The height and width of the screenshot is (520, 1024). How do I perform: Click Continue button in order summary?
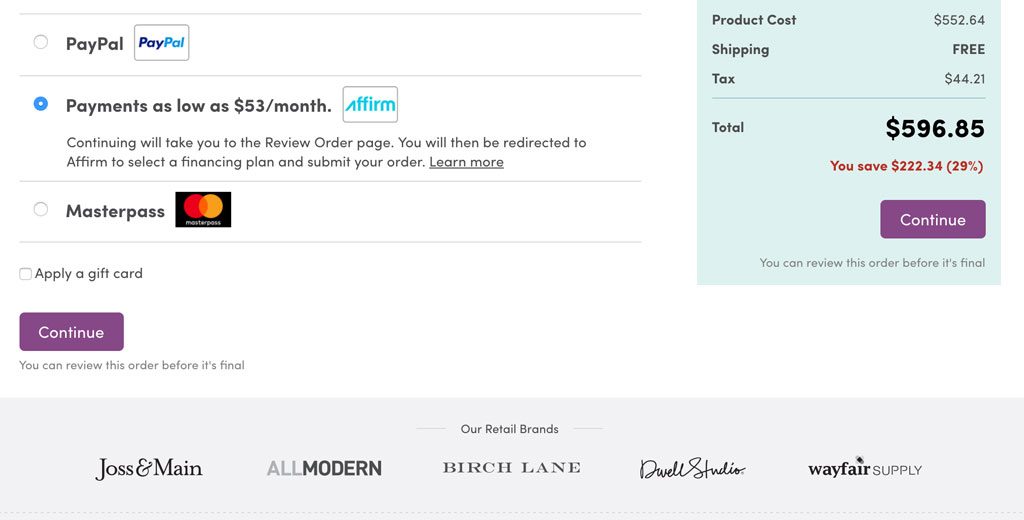tap(932, 220)
